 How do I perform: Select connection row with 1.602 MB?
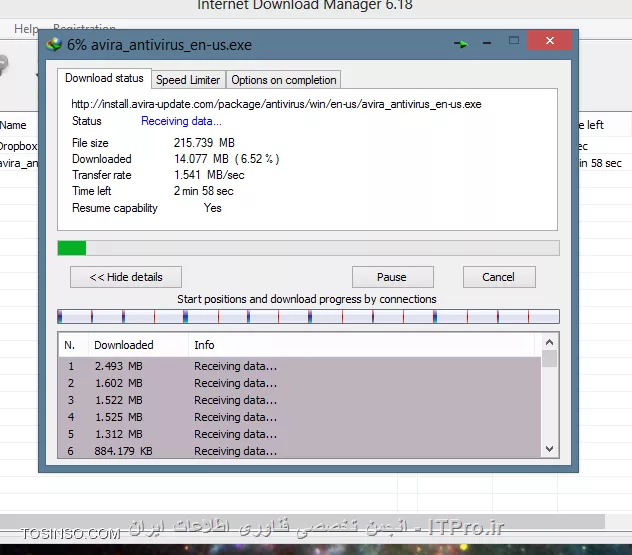[x=299, y=383]
